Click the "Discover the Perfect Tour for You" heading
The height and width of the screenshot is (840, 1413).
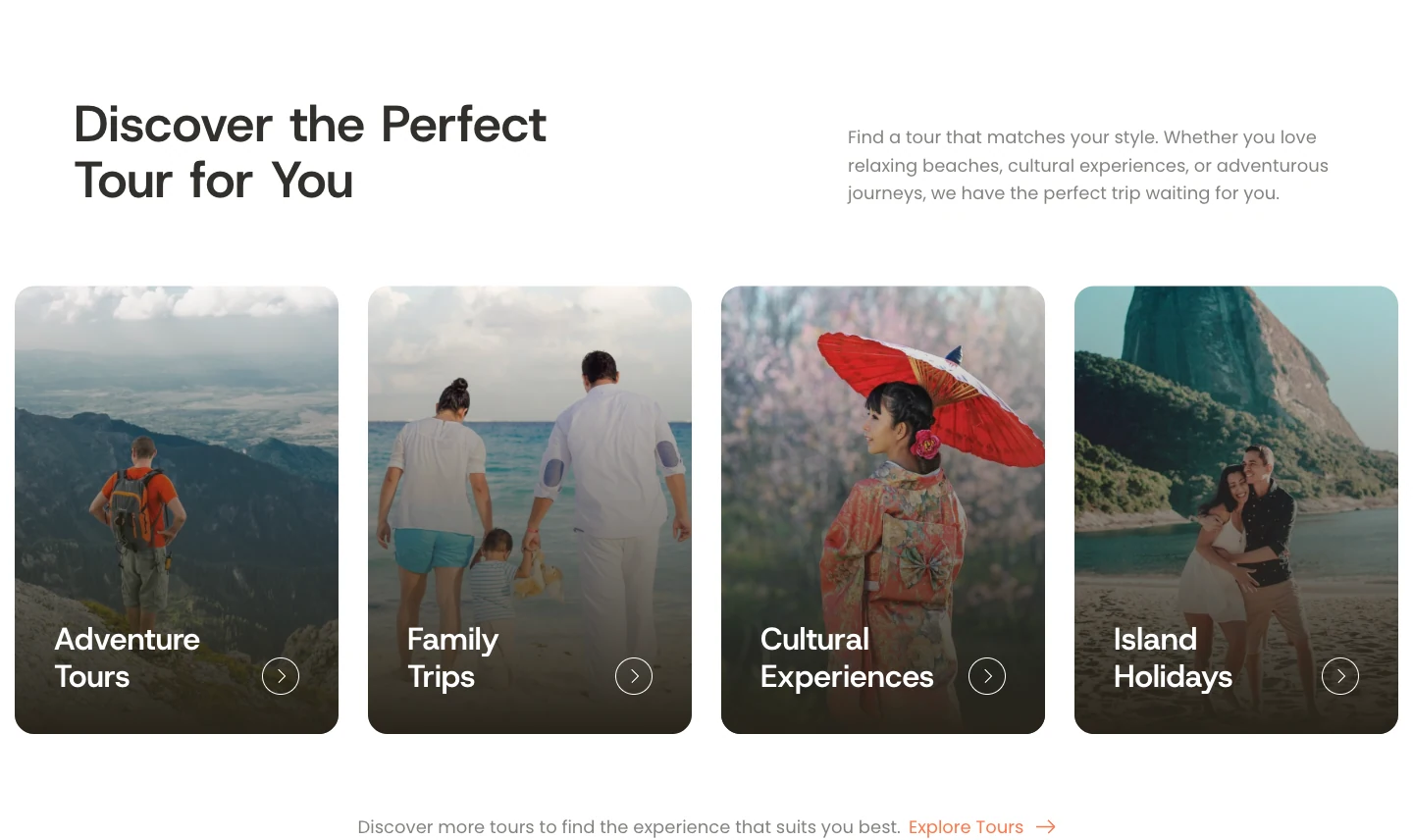pyautogui.click(x=310, y=152)
